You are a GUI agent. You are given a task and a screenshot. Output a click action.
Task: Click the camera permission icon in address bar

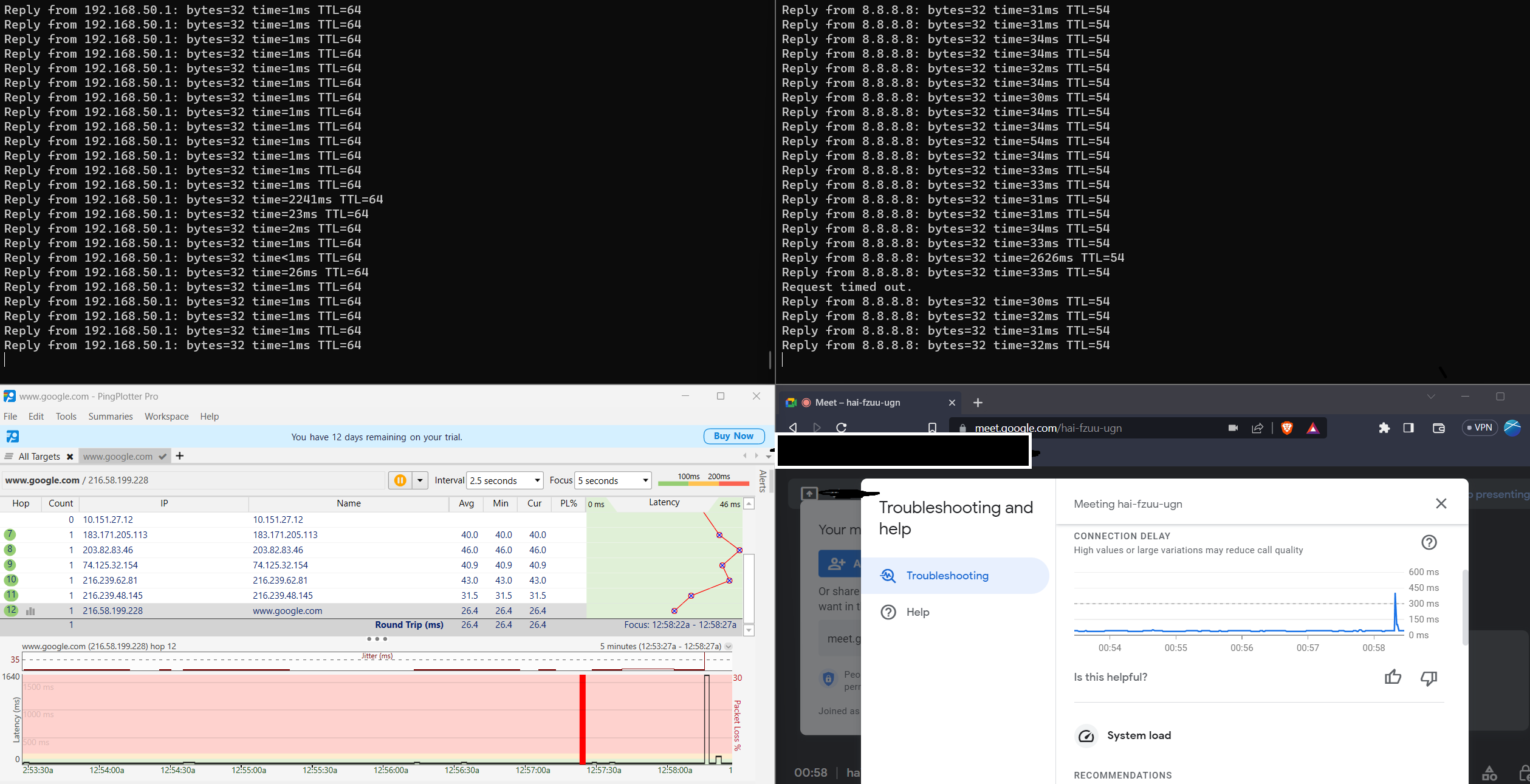point(1233,428)
